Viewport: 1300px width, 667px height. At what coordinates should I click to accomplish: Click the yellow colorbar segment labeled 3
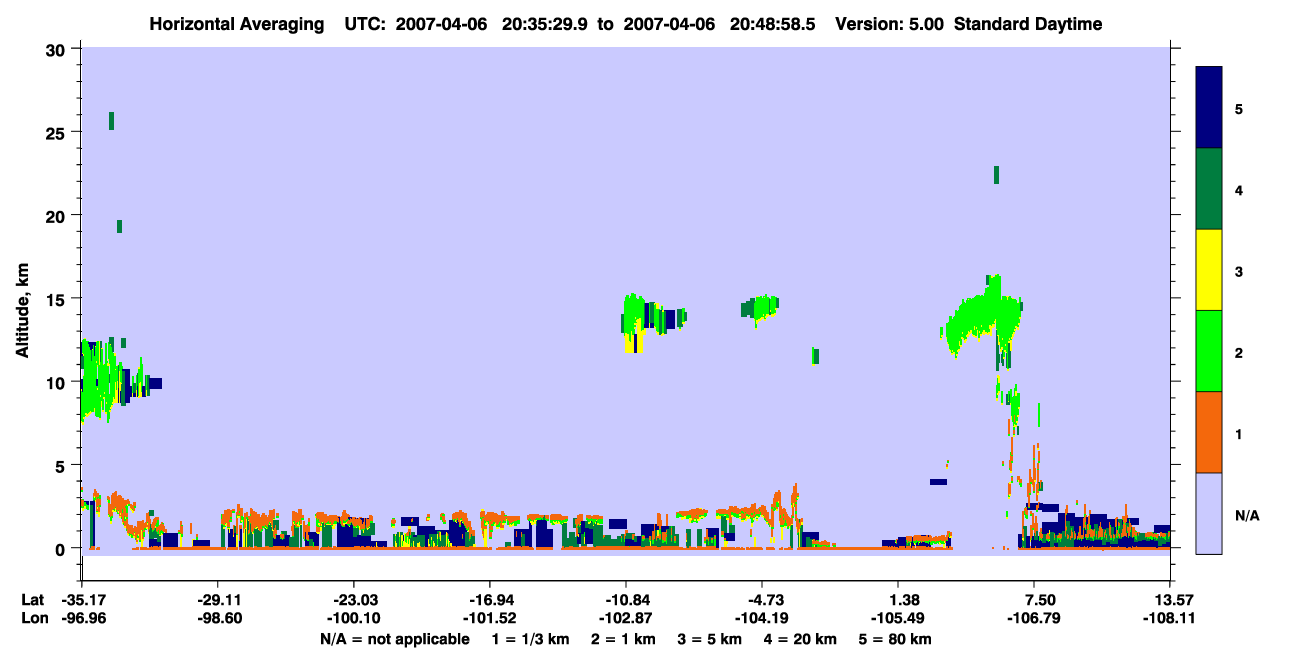(x=1209, y=270)
